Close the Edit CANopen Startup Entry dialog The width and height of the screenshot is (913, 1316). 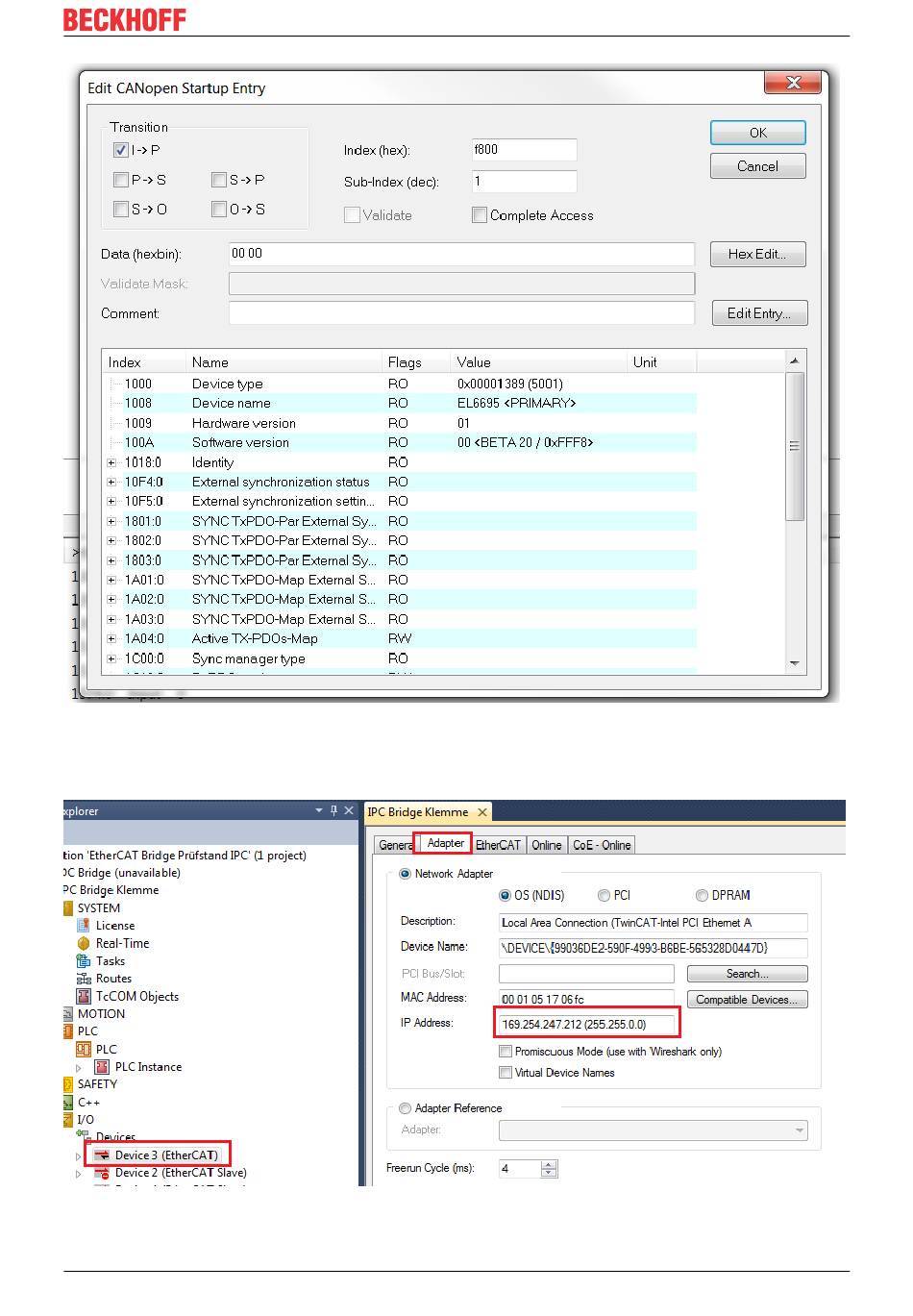[x=793, y=83]
